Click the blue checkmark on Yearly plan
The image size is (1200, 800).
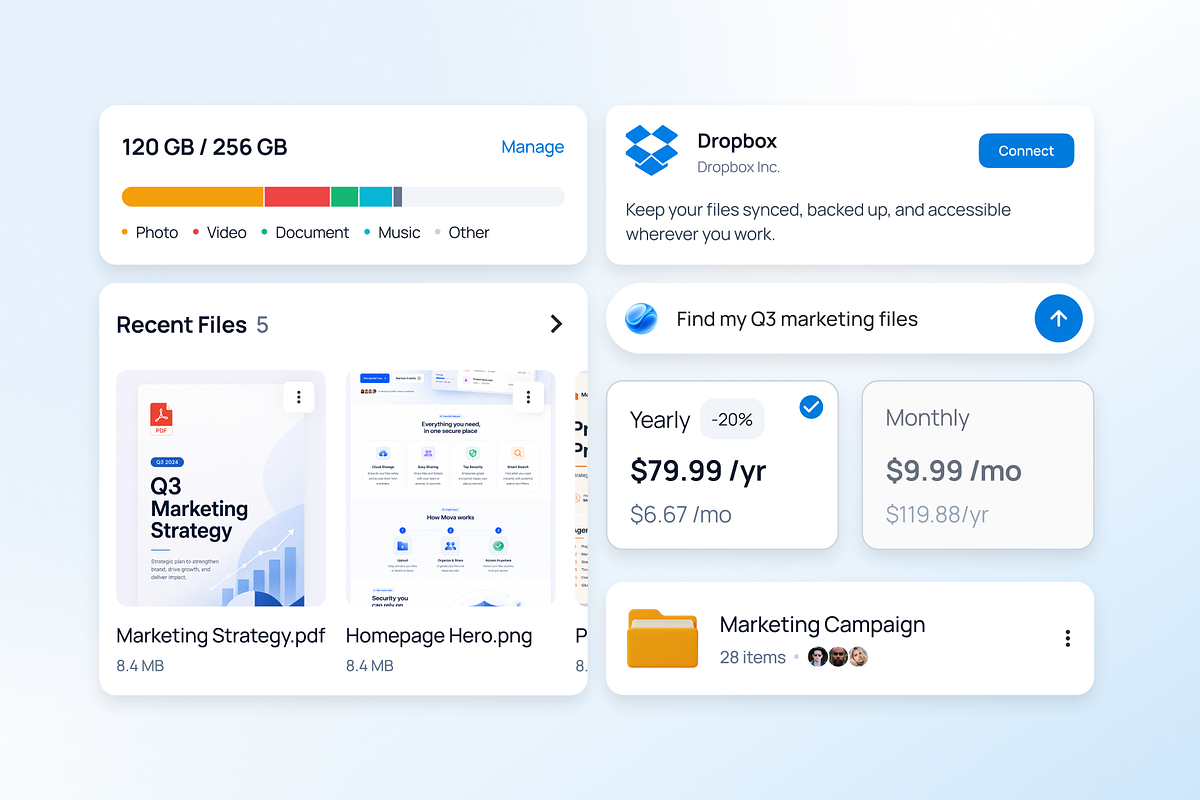click(x=811, y=407)
